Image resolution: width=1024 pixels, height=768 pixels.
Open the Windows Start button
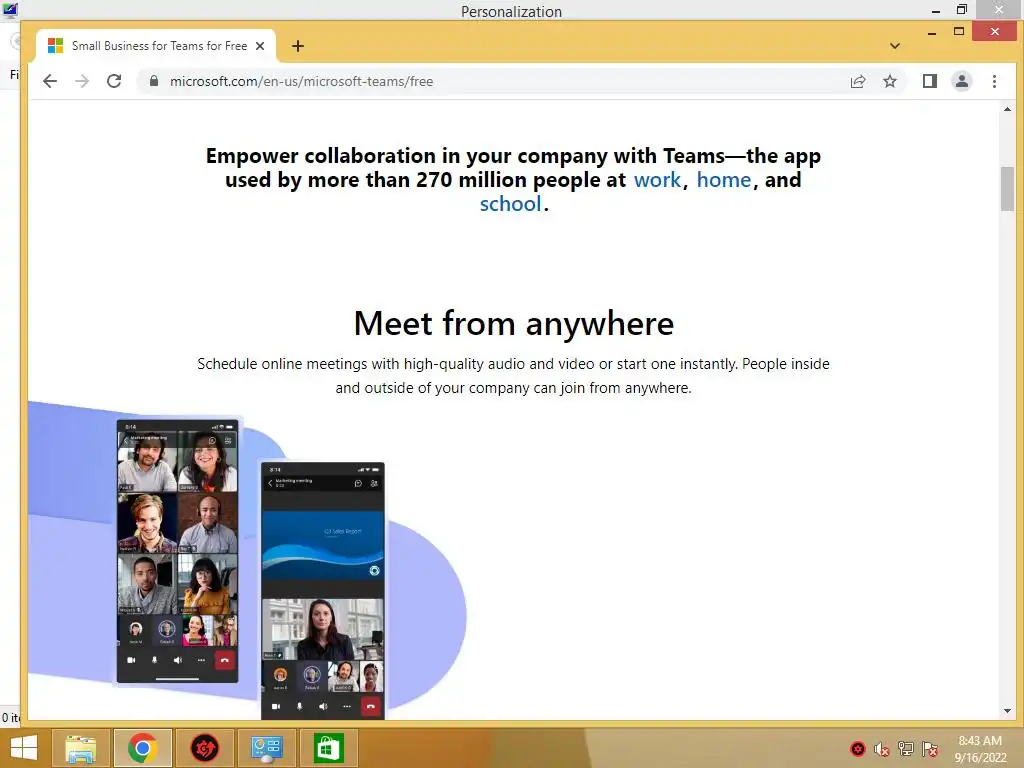(24, 748)
